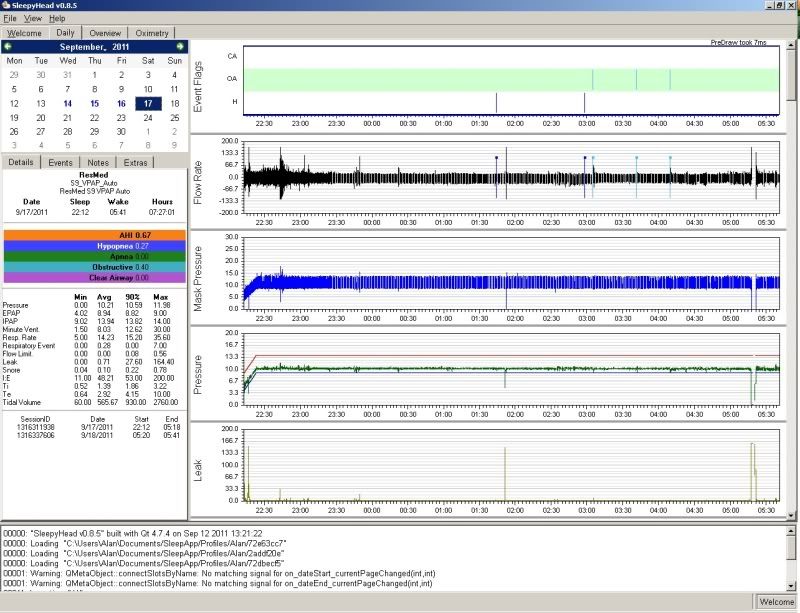This screenshot has width=800, height=613.
Task: Click the SleepyHead title bar icon
Action: [6, 5]
